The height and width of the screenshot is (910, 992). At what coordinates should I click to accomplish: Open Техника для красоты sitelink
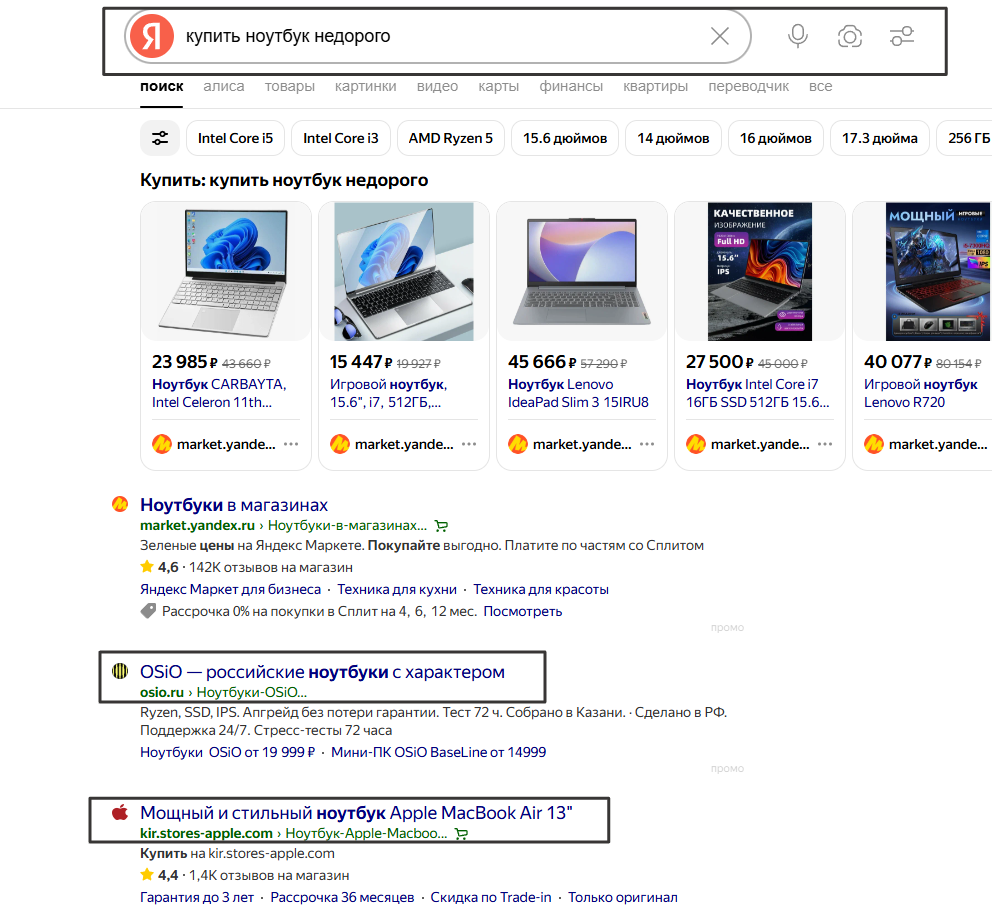click(541, 589)
